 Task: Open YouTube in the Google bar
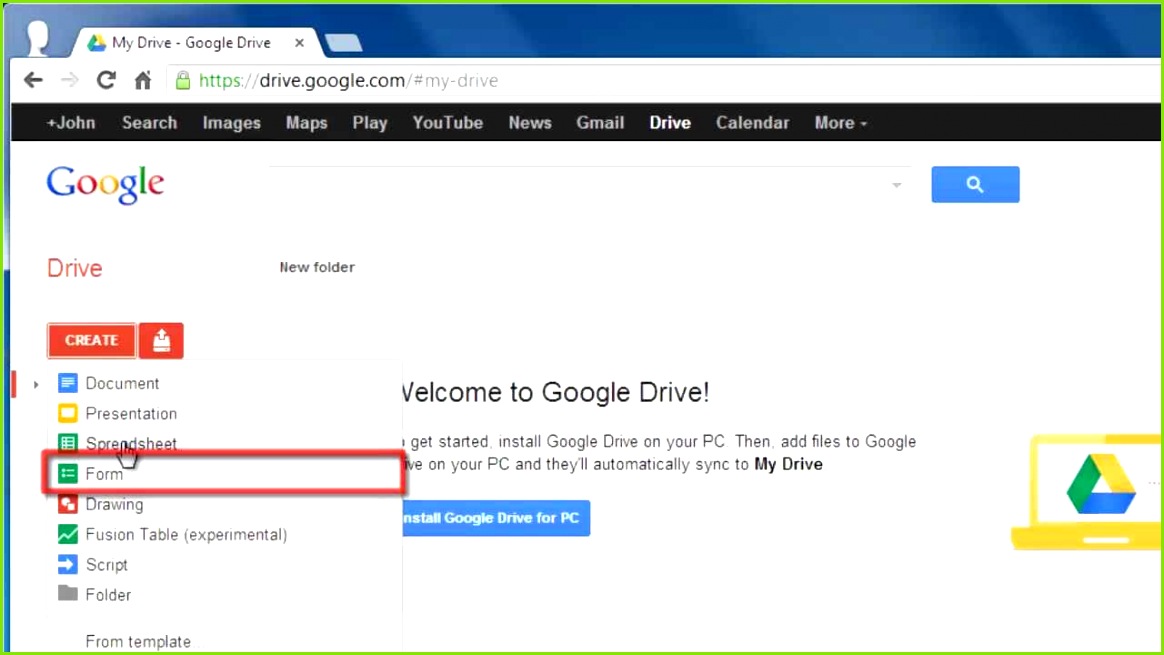pos(448,123)
